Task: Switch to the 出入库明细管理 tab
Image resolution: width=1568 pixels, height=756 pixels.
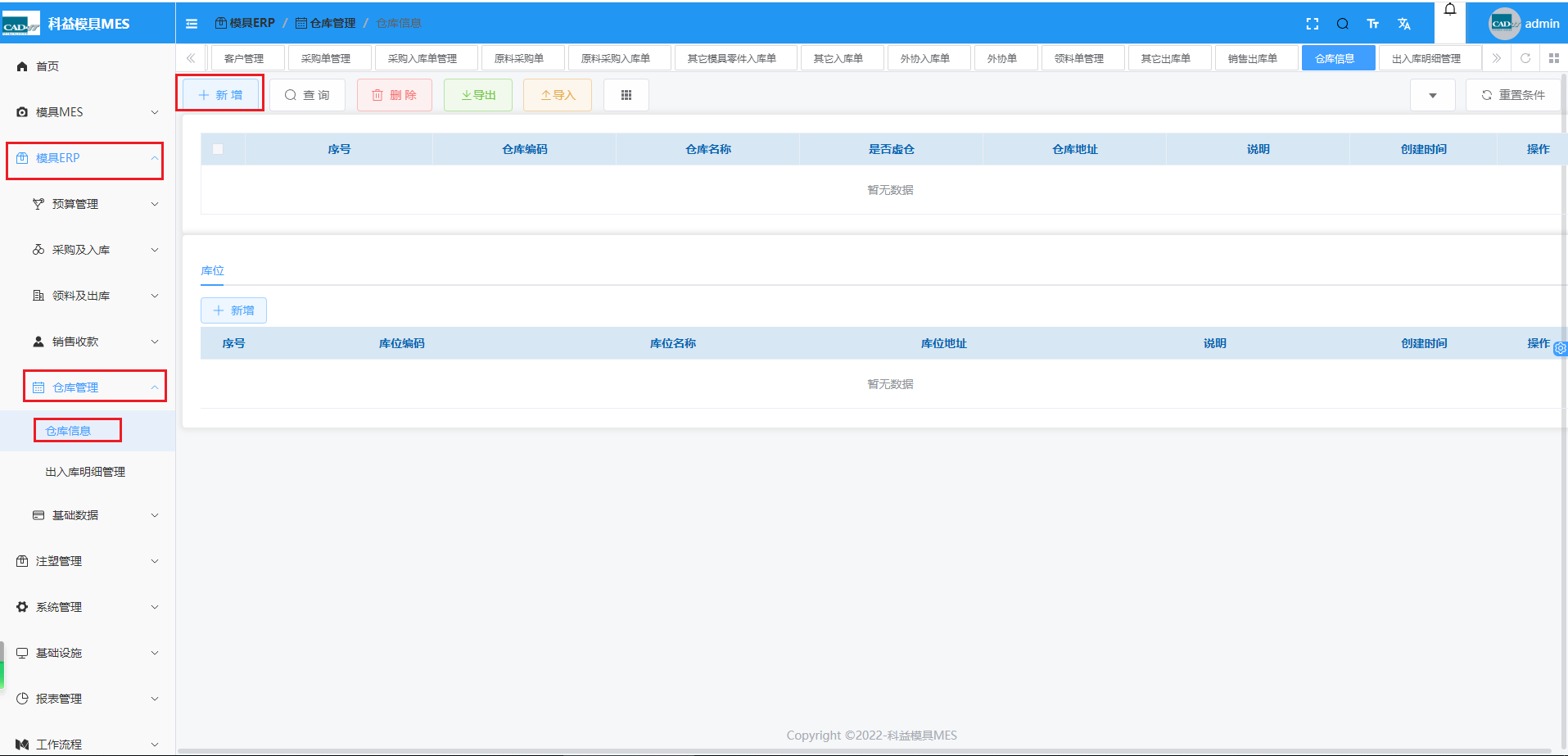Action: click(1430, 58)
